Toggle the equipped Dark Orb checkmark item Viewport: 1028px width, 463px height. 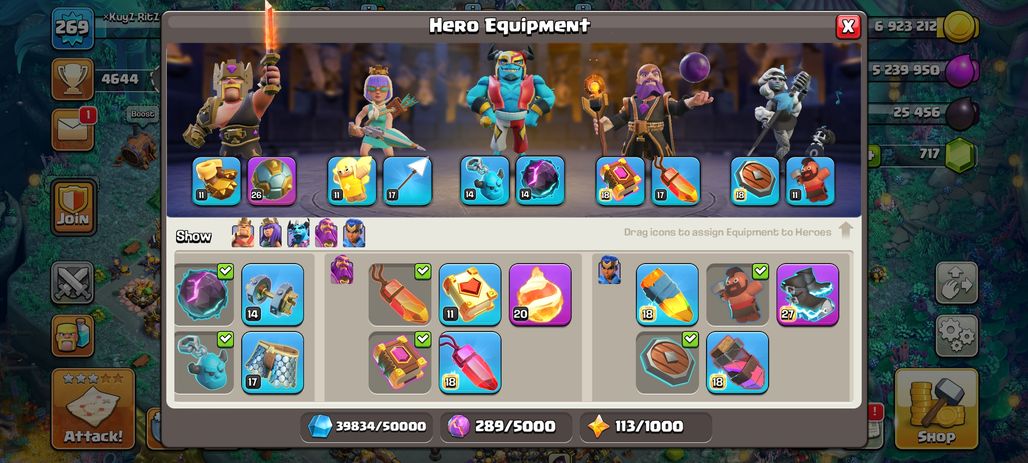tap(203, 294)
